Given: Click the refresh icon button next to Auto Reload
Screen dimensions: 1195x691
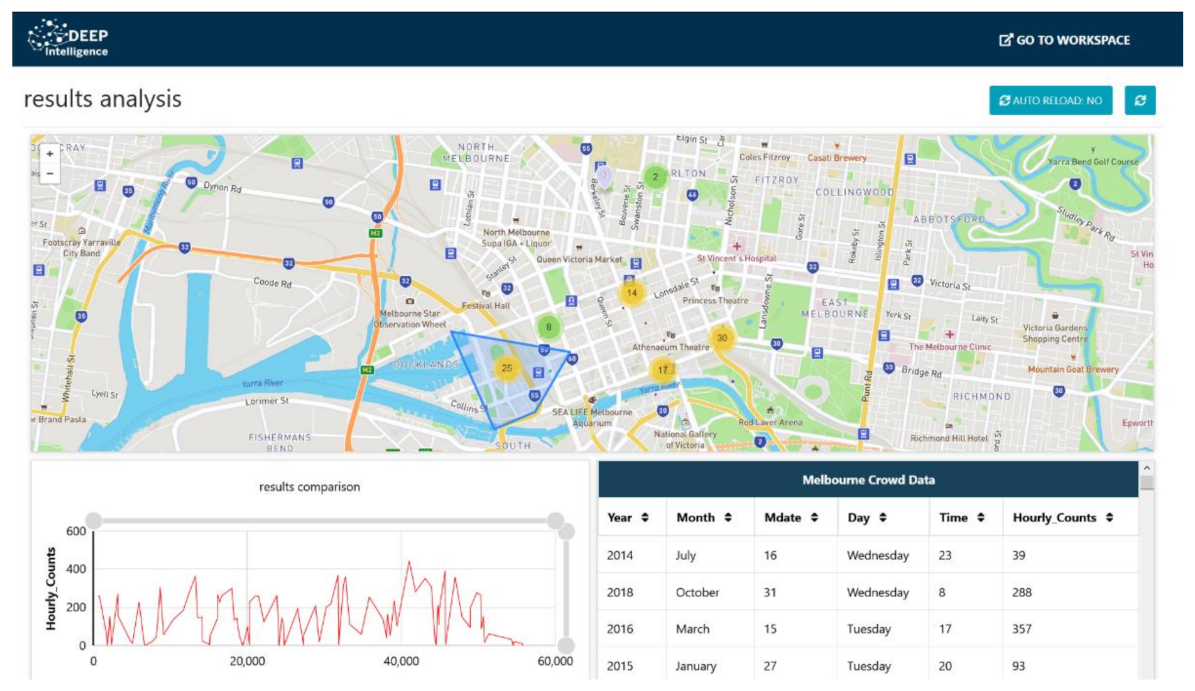Looking at the screenshot, I should [x=1140, y=100].
